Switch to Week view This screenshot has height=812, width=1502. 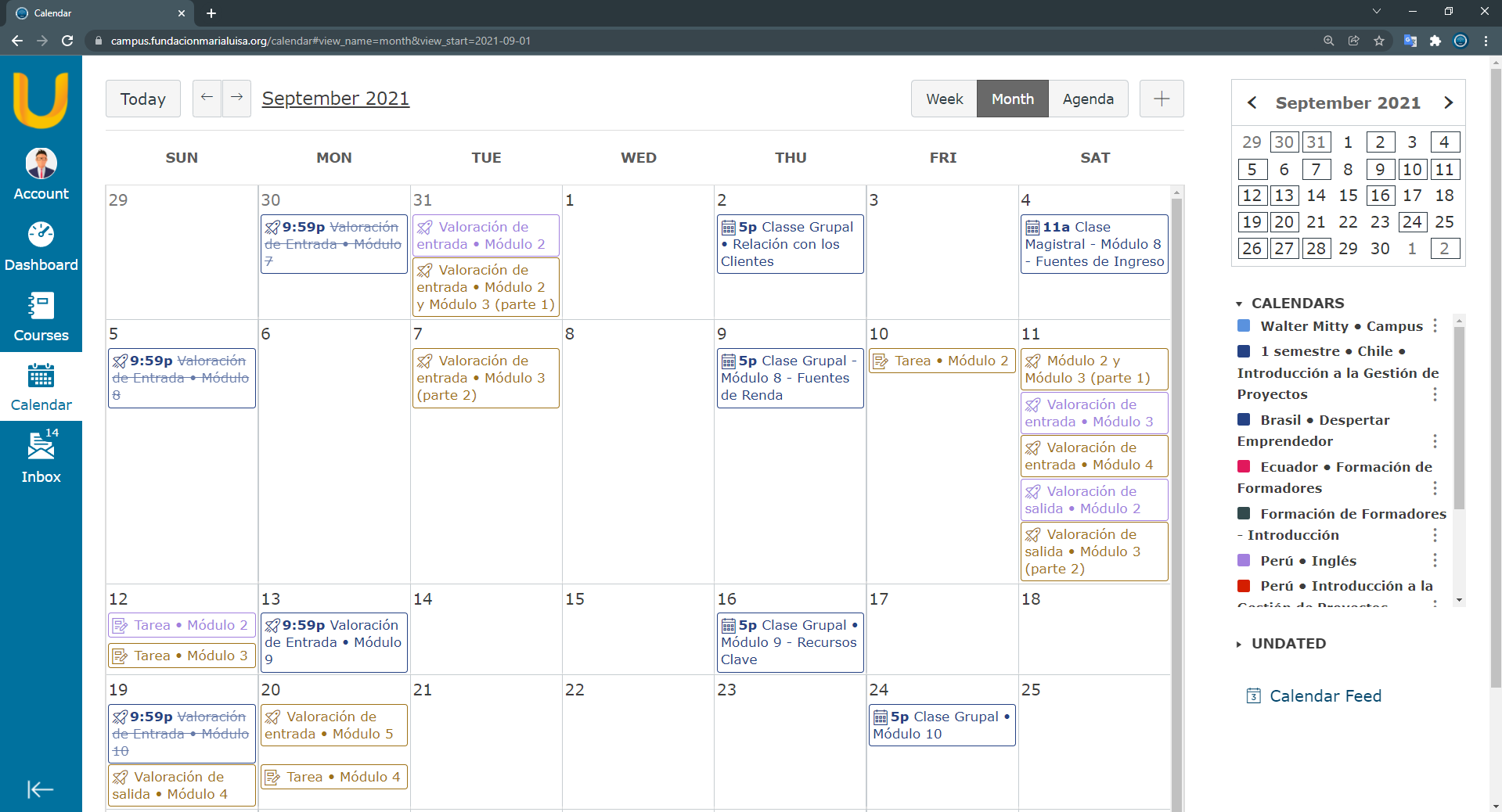point(944,99)
